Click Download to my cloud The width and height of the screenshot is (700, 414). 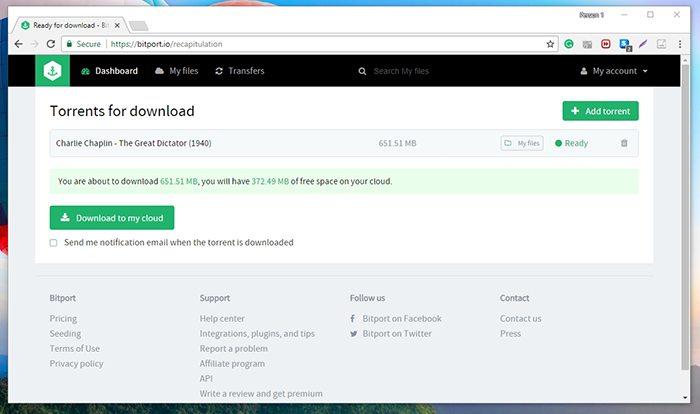tap(112, 218)
